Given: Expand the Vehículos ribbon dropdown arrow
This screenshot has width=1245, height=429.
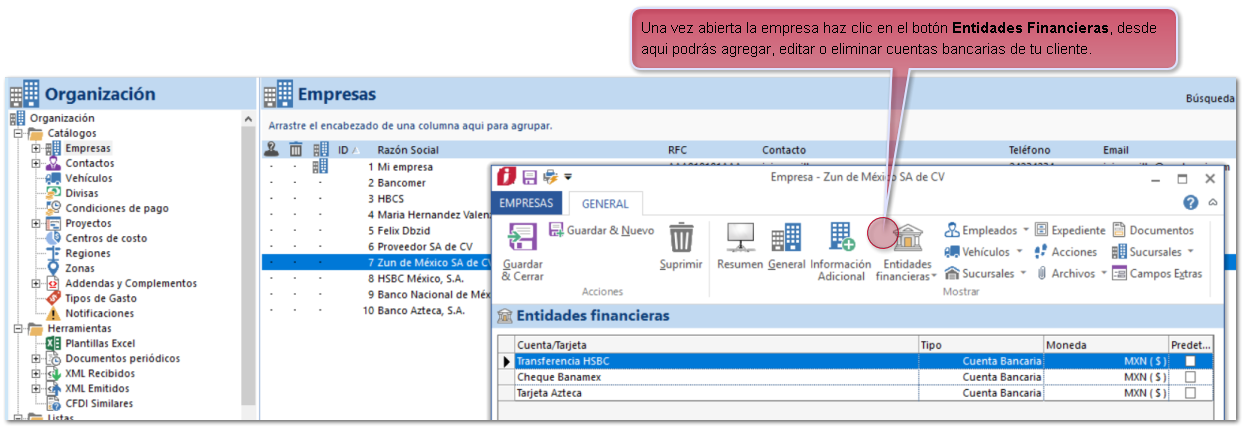Looking at the screenshot, I should tap(1019, 252).
